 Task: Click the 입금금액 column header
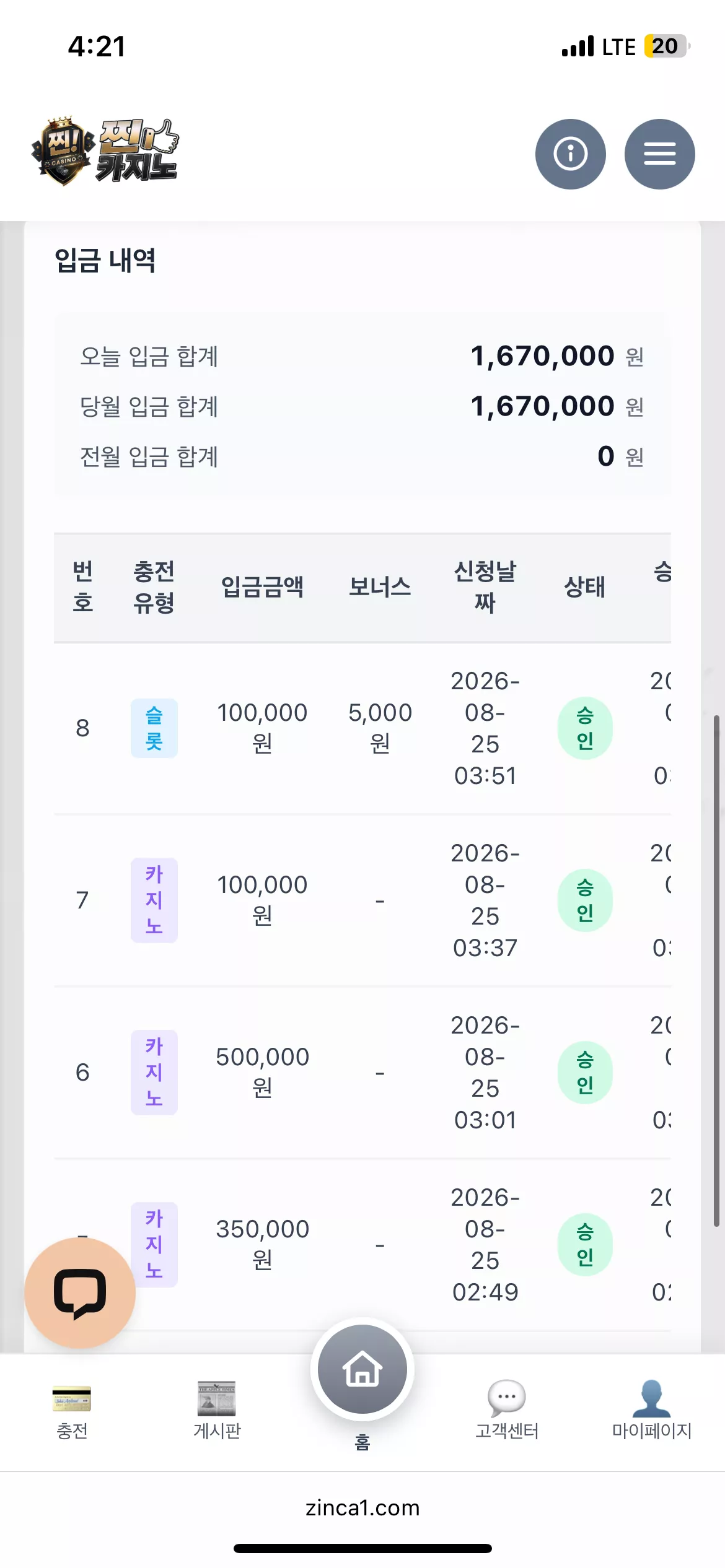262,586
